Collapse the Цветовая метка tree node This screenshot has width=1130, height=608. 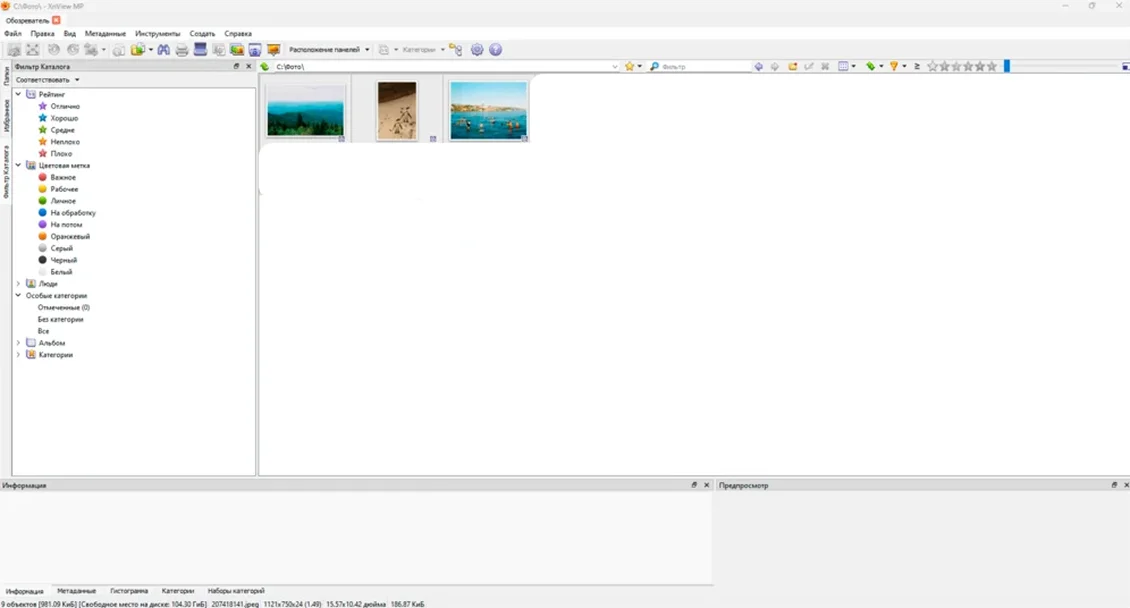click(x=19, y=165)
